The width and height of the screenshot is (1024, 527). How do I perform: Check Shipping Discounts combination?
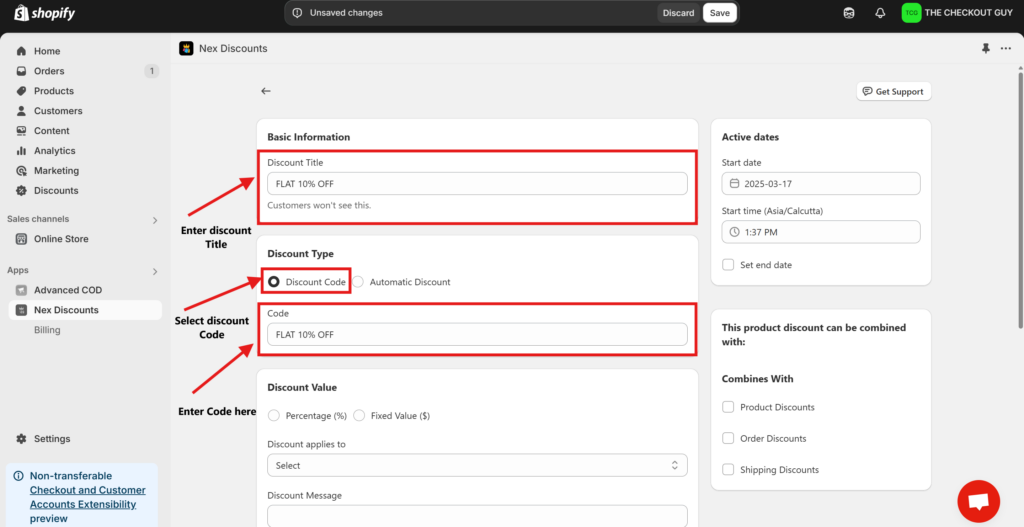728,470
